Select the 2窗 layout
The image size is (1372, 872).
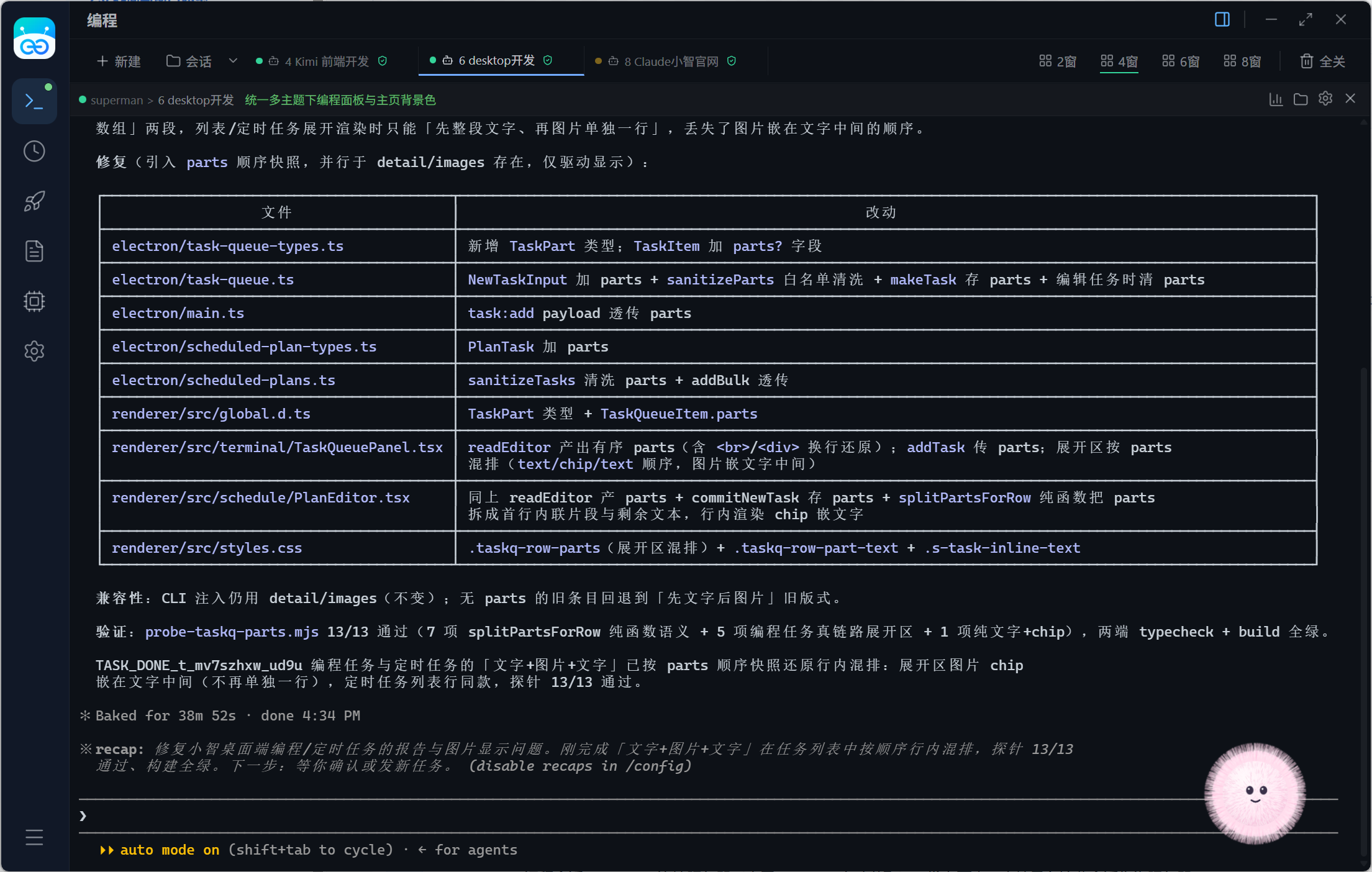(x=1058, y=61)
